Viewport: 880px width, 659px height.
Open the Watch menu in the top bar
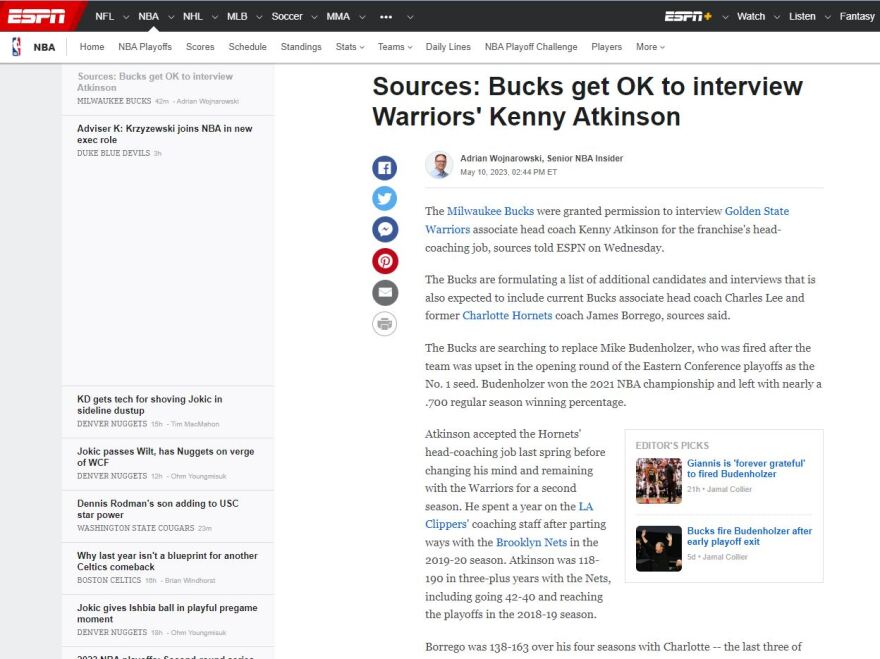757,16
